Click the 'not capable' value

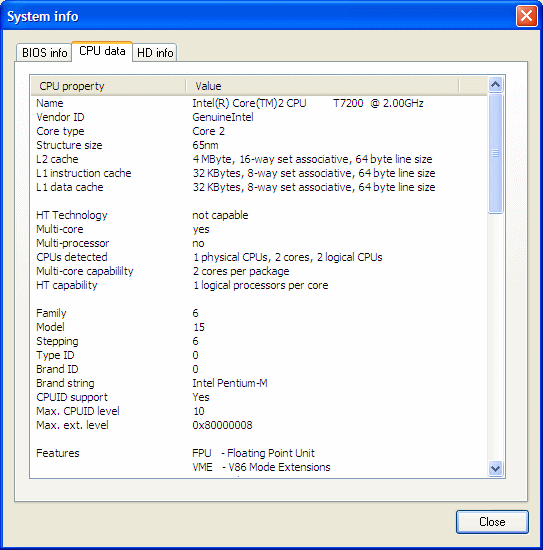click(220, 215)
